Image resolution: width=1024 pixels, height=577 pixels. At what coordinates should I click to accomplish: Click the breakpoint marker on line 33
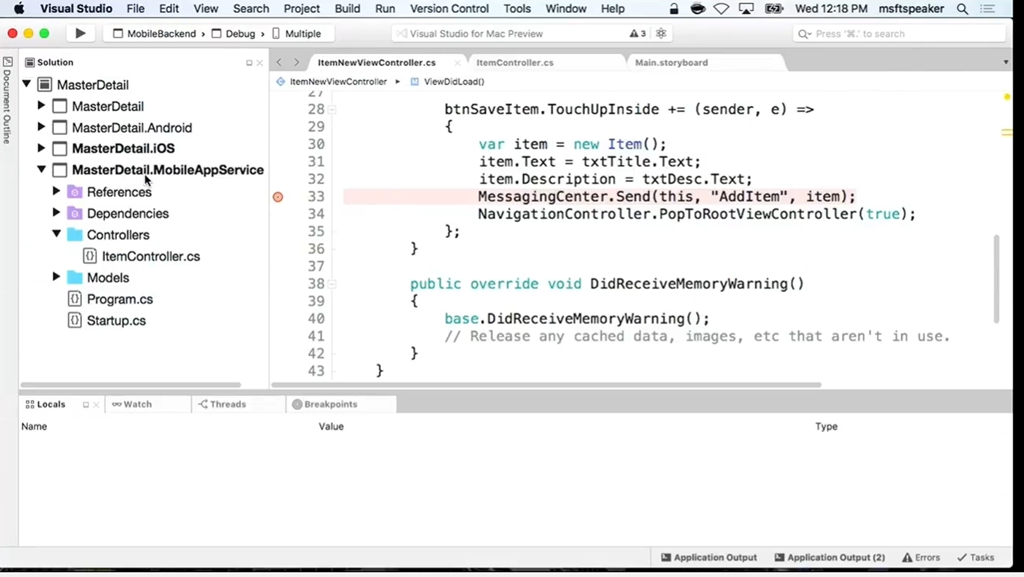pyautogui.click(x=278, y=197)
